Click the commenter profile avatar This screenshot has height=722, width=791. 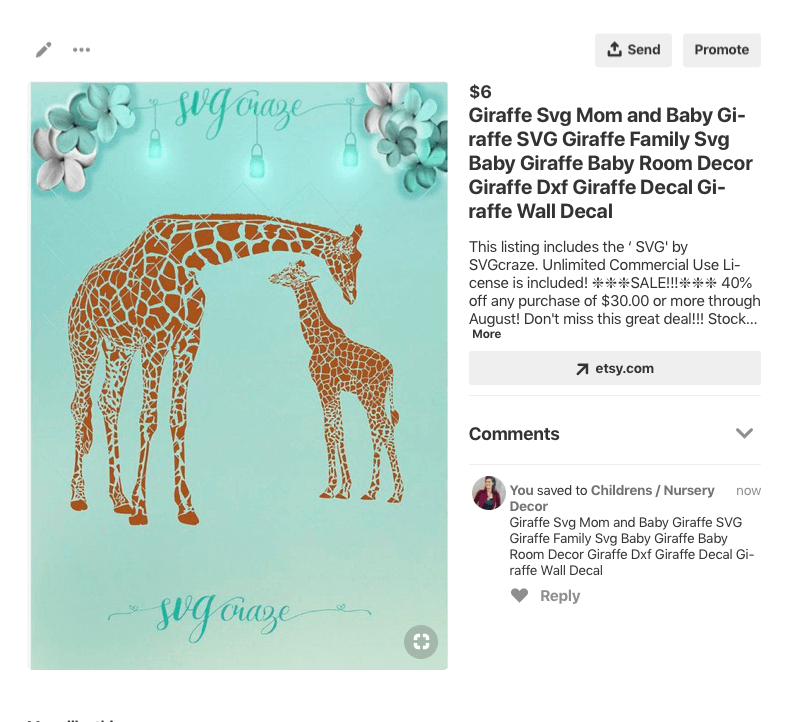click(x=489, y=493)
